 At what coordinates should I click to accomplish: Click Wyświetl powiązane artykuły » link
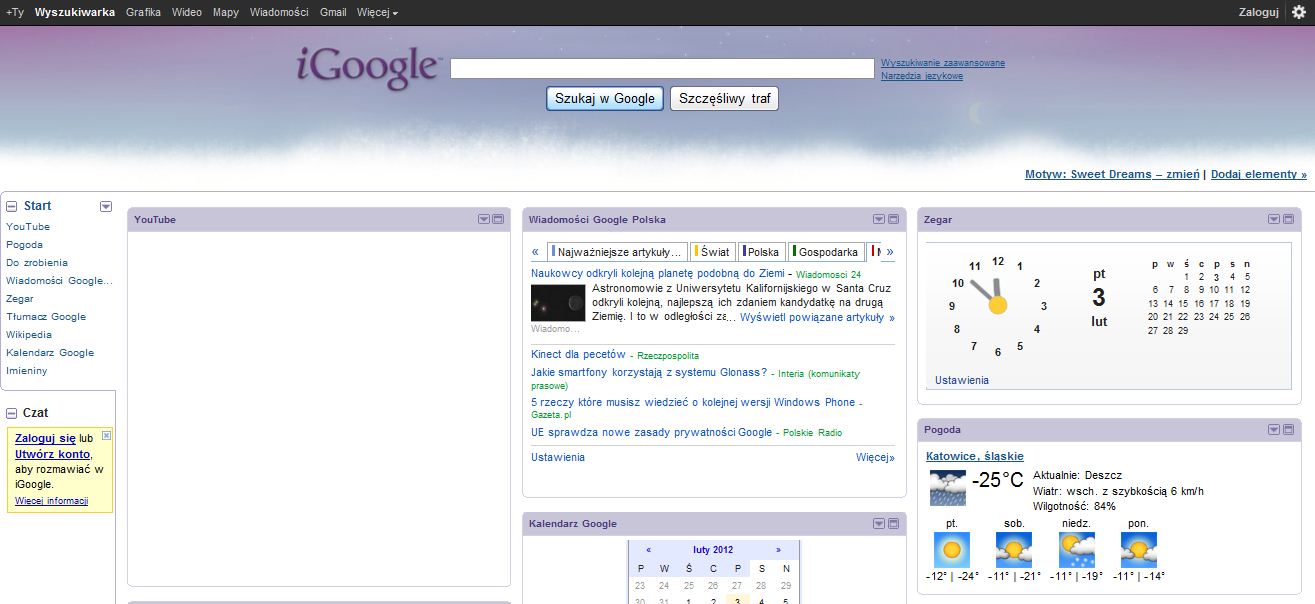pos(817,317)
